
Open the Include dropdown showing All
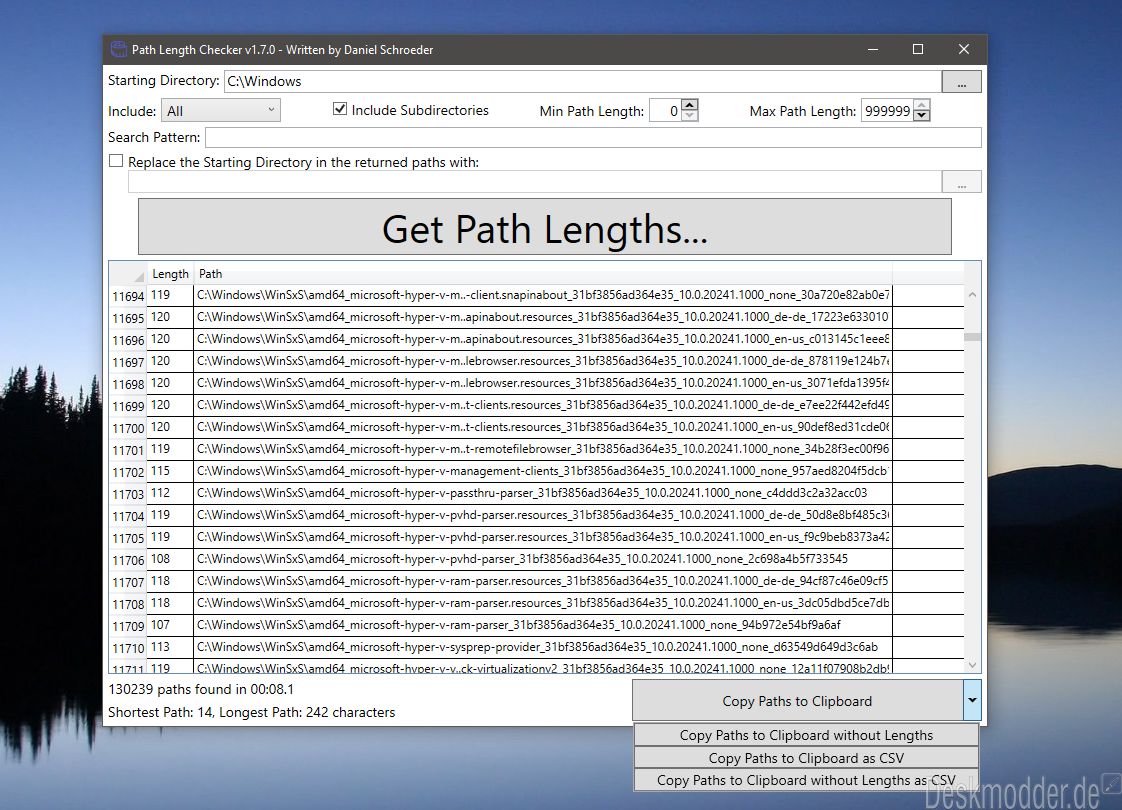coord(221,110)
